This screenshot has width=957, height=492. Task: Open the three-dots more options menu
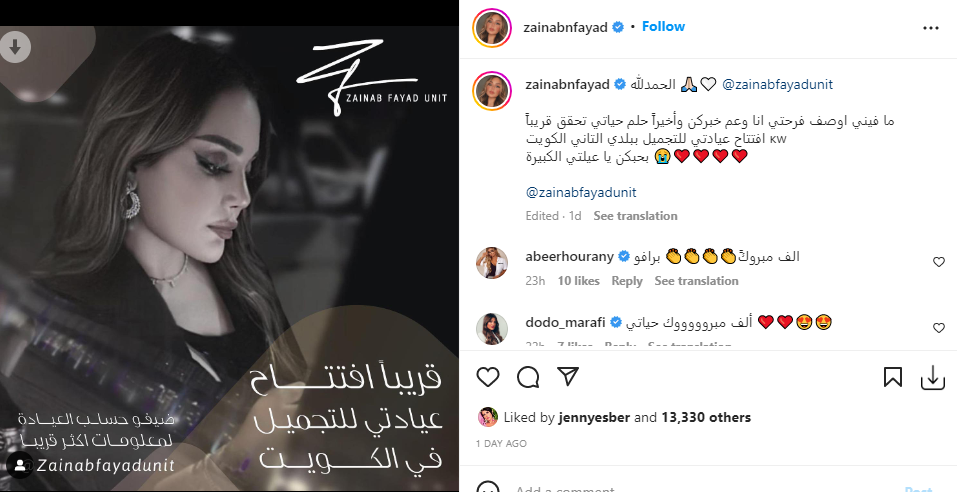pos(931,28)
